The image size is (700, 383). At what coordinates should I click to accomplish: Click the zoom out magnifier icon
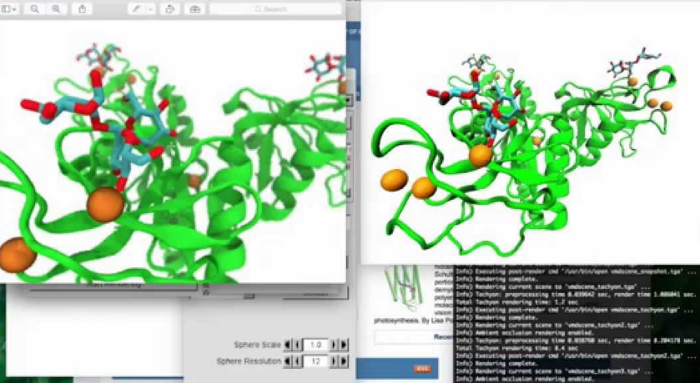tap(34, 9)
